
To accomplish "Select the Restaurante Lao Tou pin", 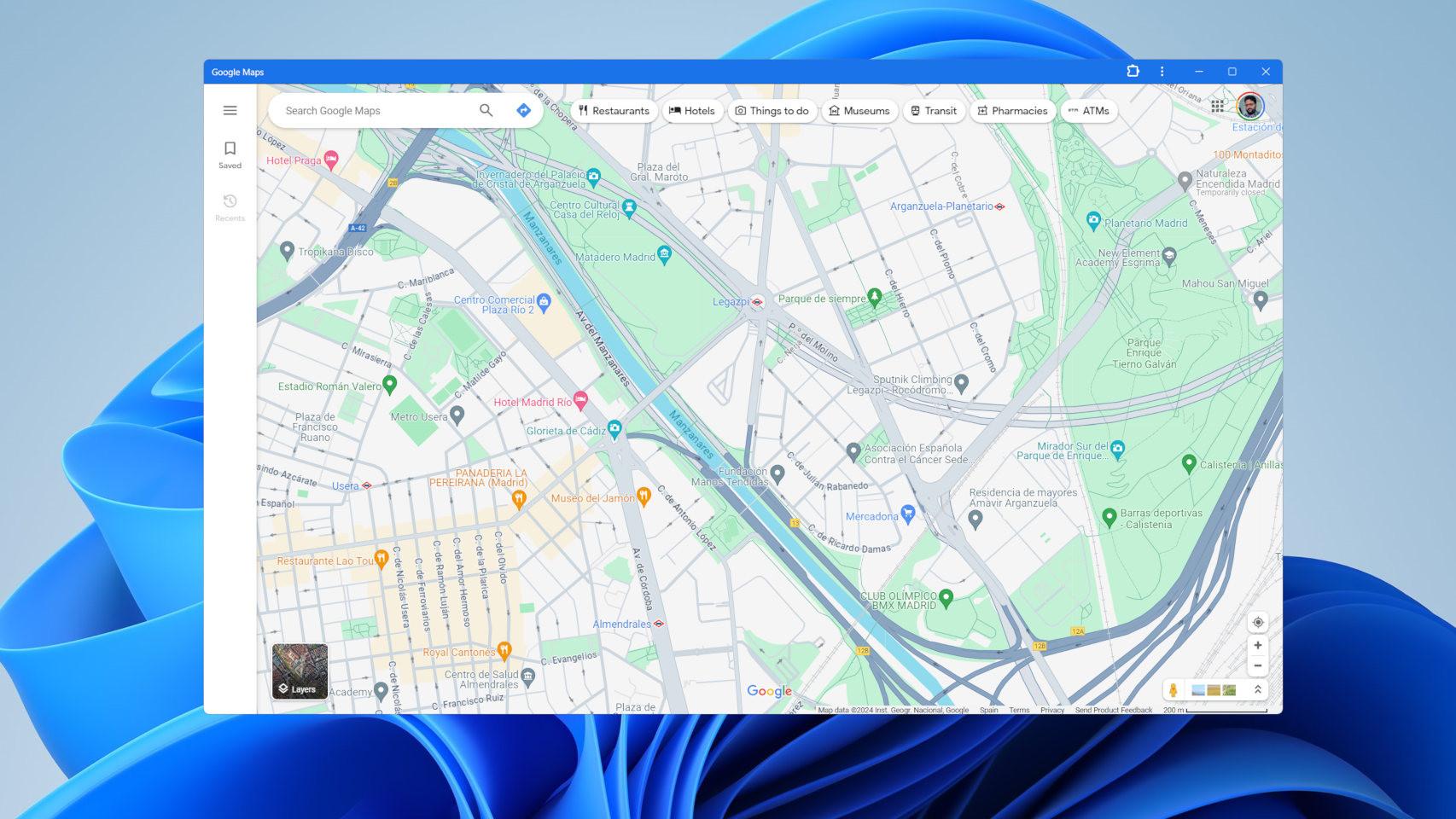I will (381, 559).
